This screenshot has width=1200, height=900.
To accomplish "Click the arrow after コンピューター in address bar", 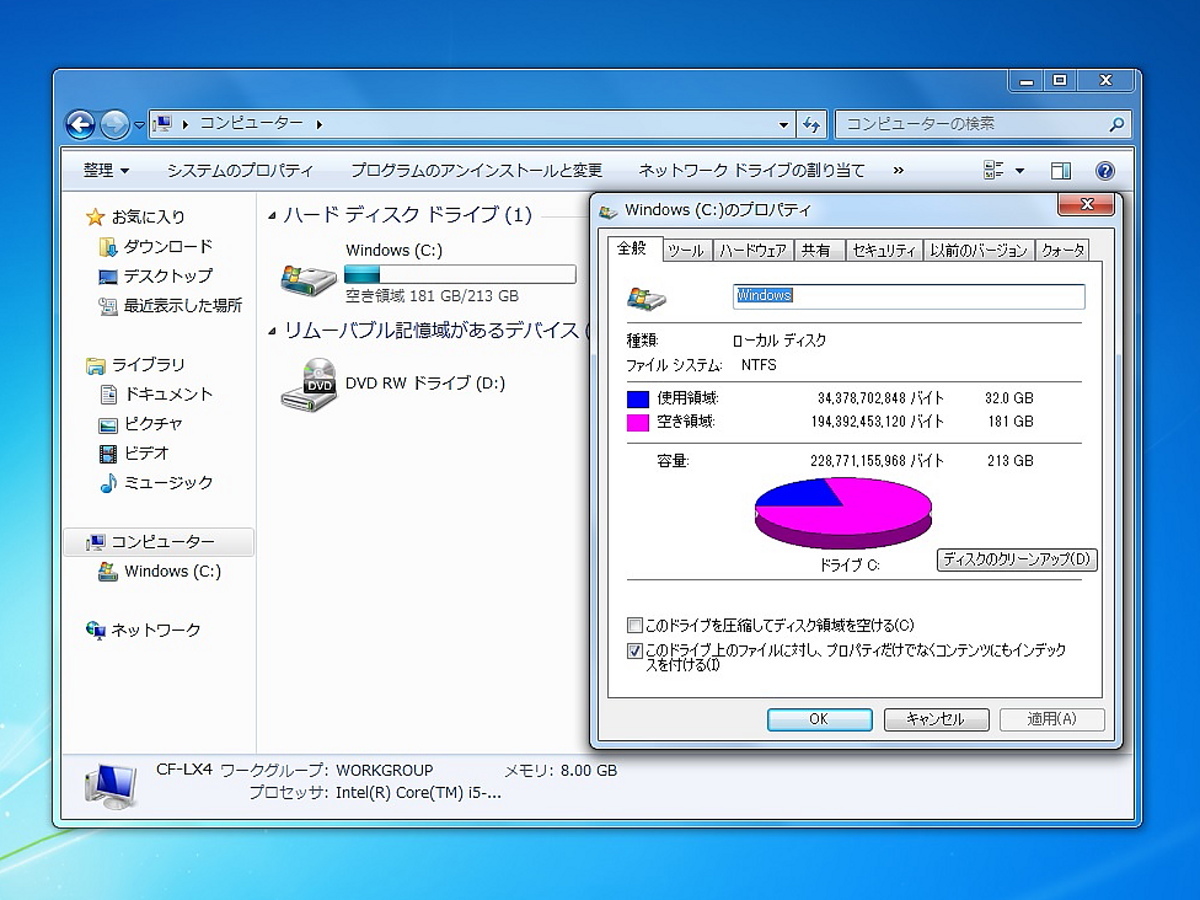I will tap(320, 124).
